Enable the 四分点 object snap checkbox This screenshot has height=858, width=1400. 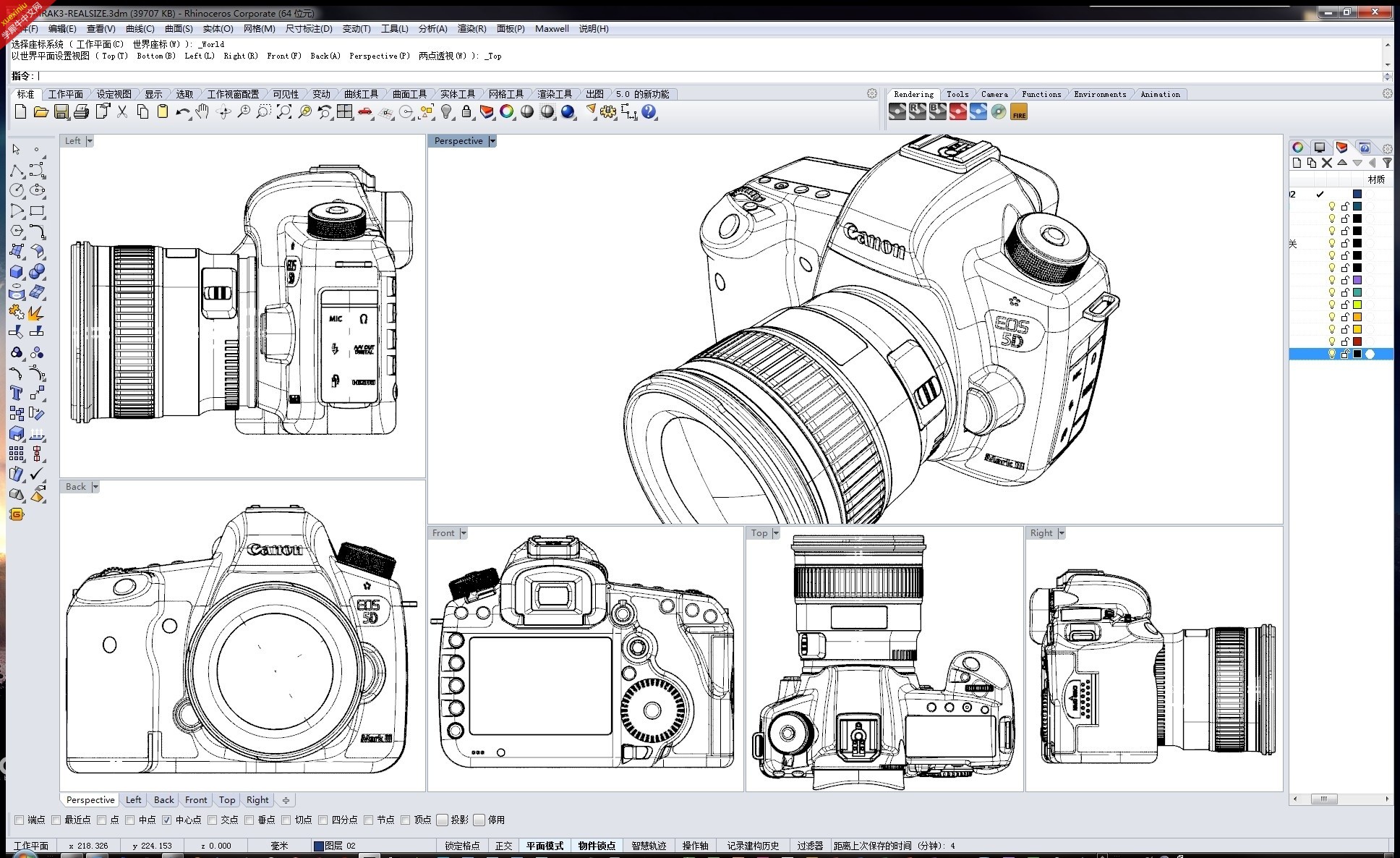coord(323,820)
